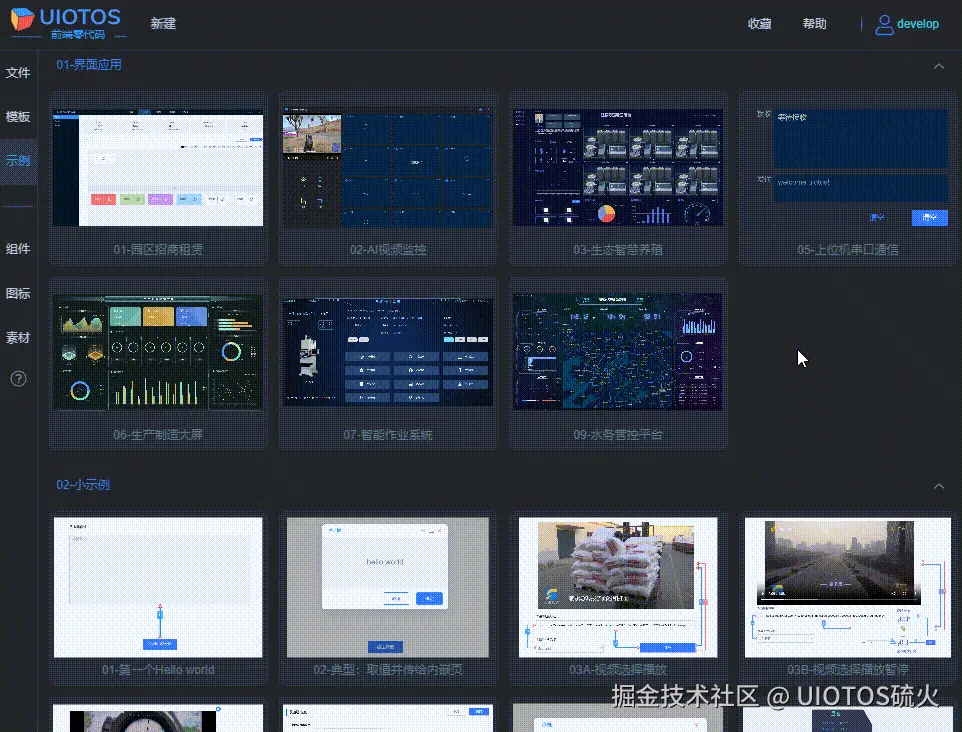
Task: Open the 图标 panel in the sidebar
Action: [19, 293]
